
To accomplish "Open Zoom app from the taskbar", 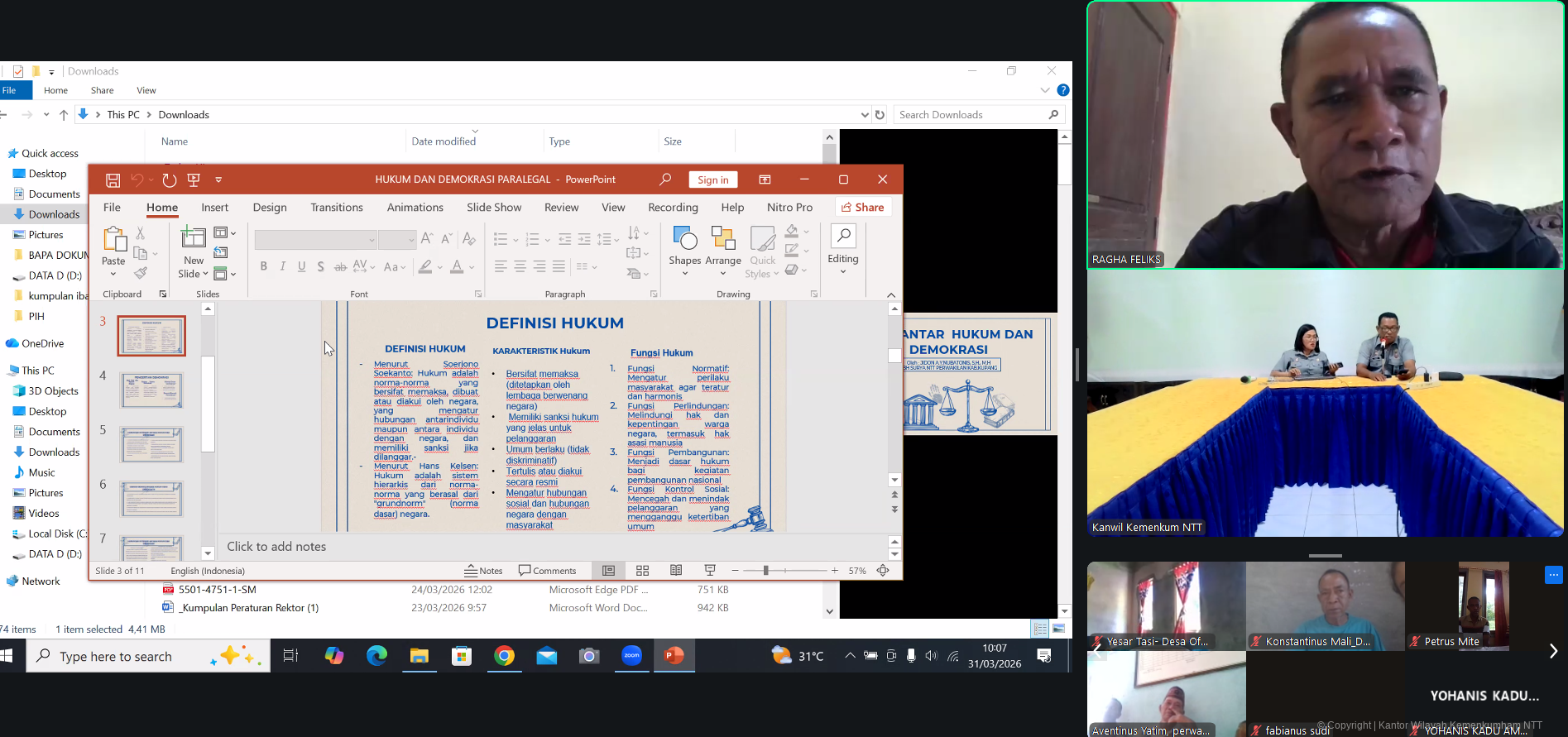I will pyautogui.click(x=631, y=656).
